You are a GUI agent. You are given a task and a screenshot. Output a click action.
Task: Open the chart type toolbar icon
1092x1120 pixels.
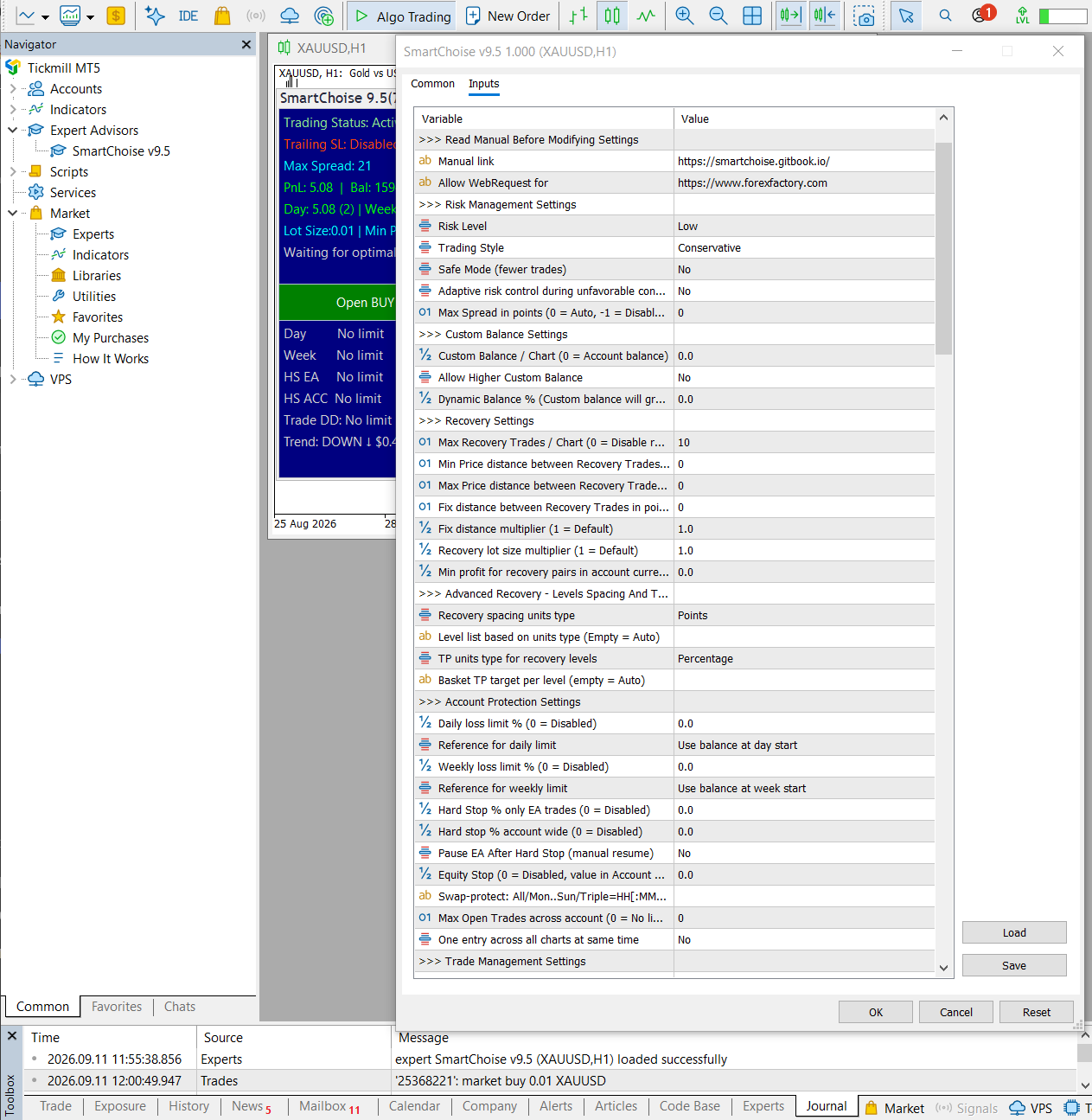coord(25,16)
